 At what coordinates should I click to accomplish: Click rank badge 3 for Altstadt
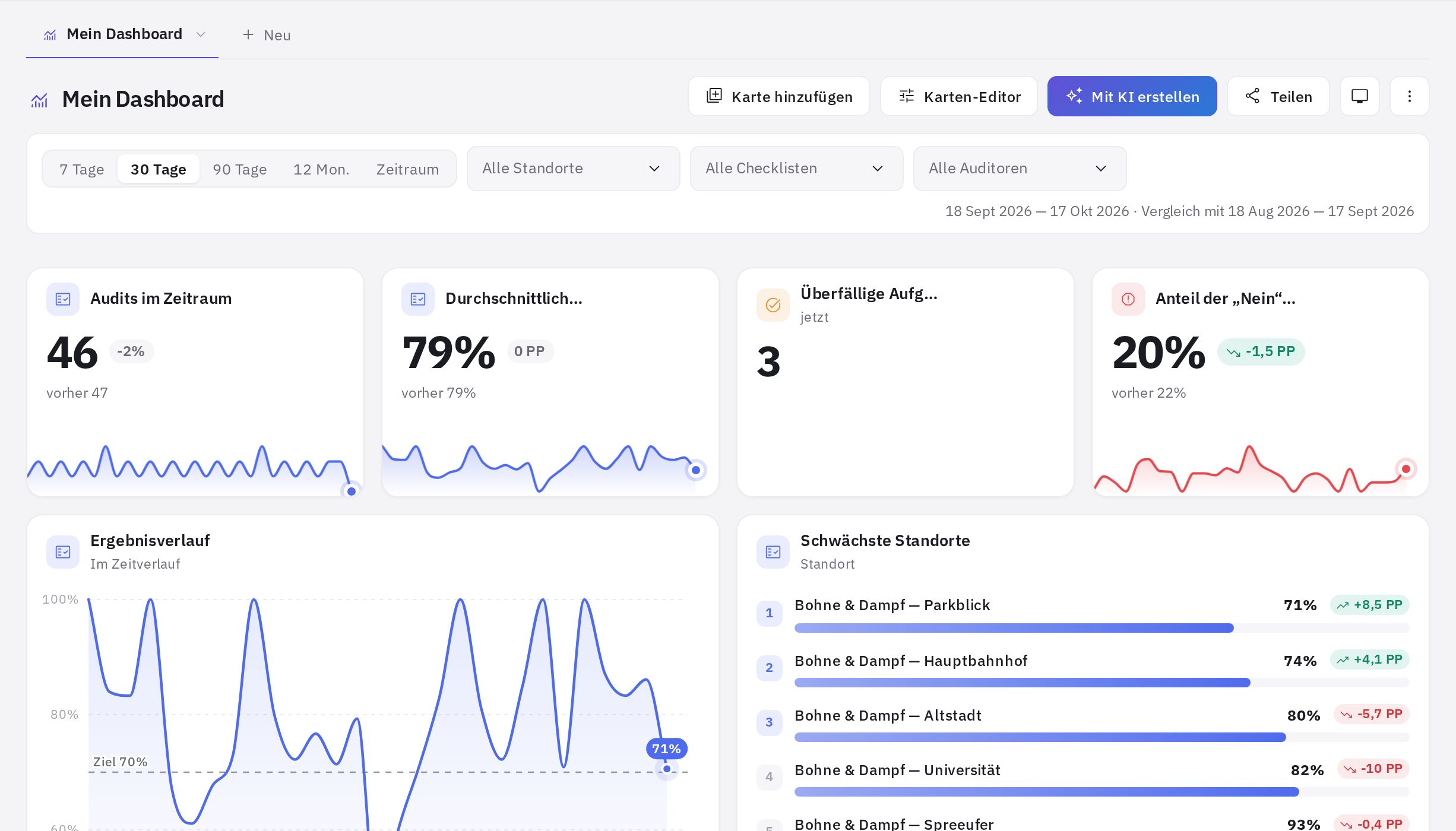pyautogui.click(x=769, y=722)
